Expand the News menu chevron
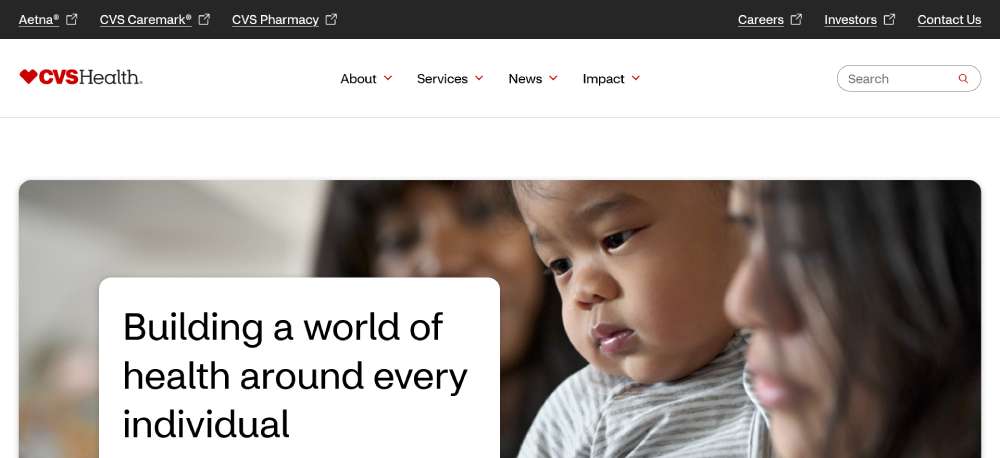The width and height of the screenshot is (1000, 458). [x=553, y=78]
